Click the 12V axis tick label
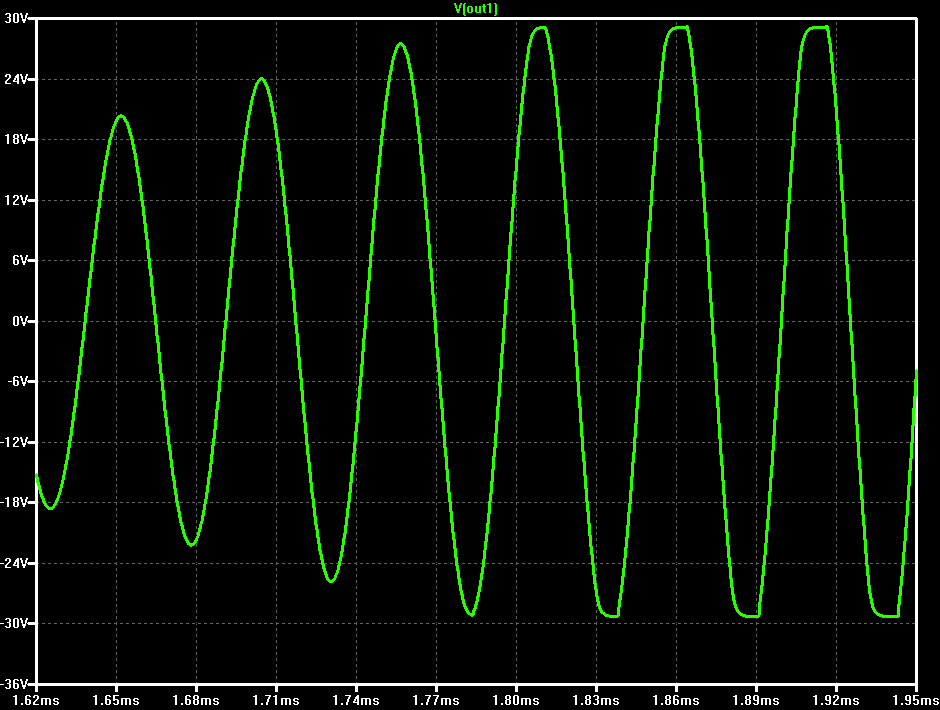This screenshot has height=710, width=940. [x=16, y=200]
